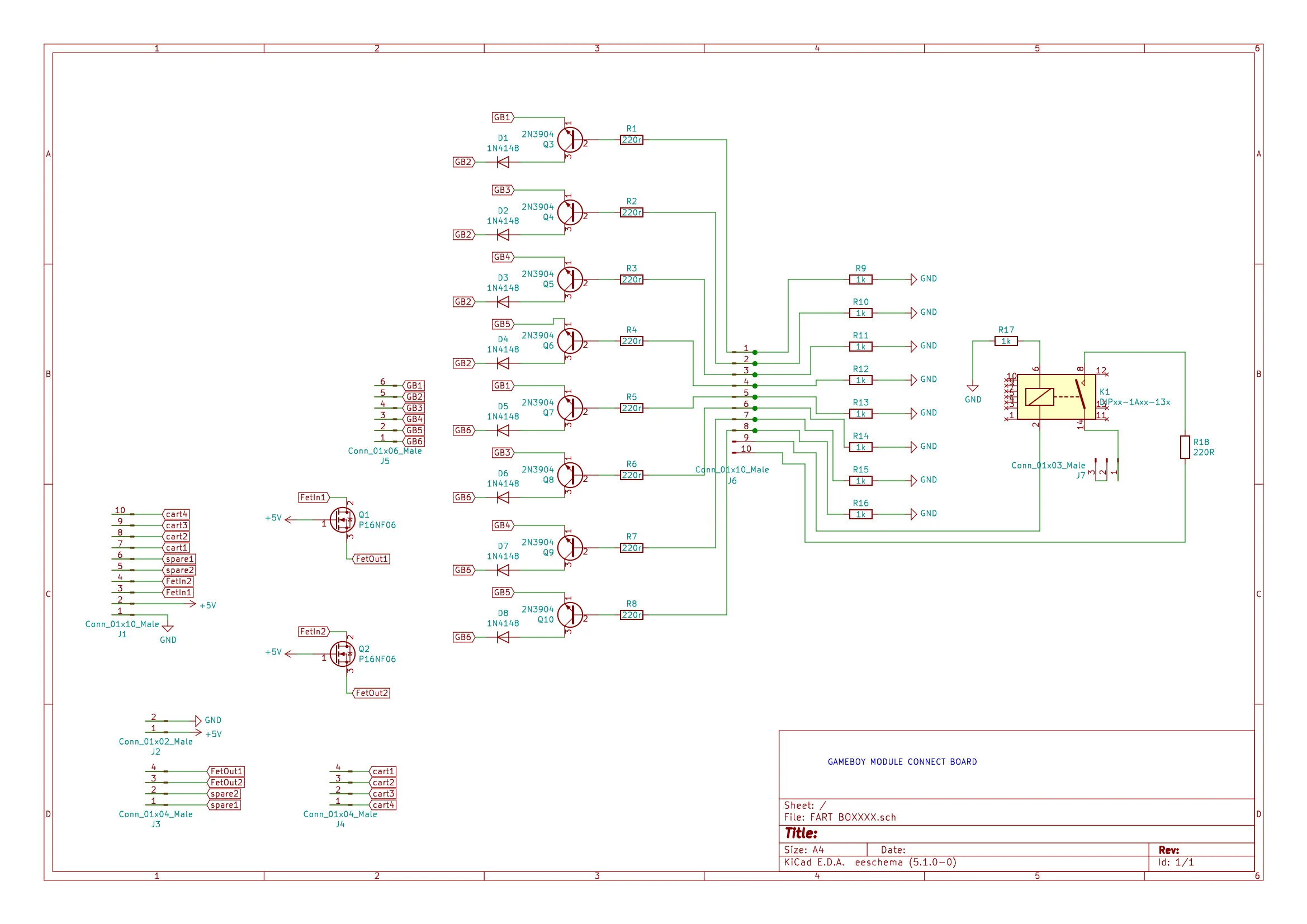Select the GND symbol left of R17

point(972,388)
